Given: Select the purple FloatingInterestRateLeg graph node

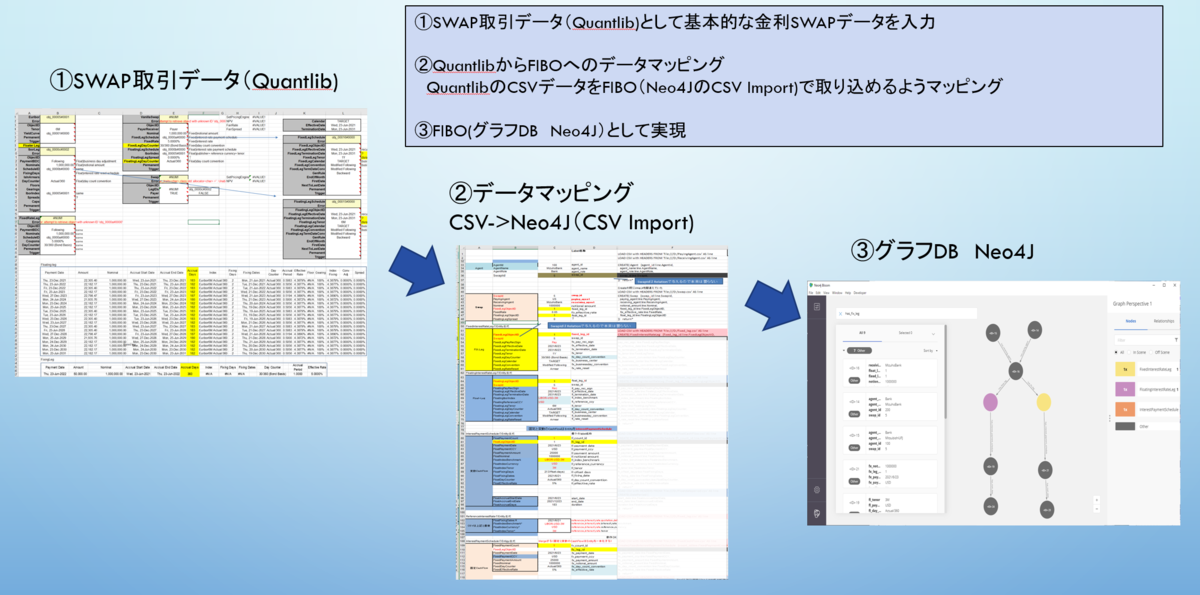Looking at the screenshot, I should click(x=990, y=402).
